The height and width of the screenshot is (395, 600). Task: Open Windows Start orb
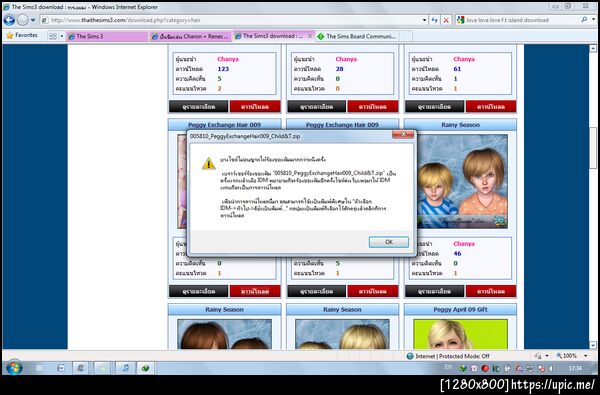(14, 368)
